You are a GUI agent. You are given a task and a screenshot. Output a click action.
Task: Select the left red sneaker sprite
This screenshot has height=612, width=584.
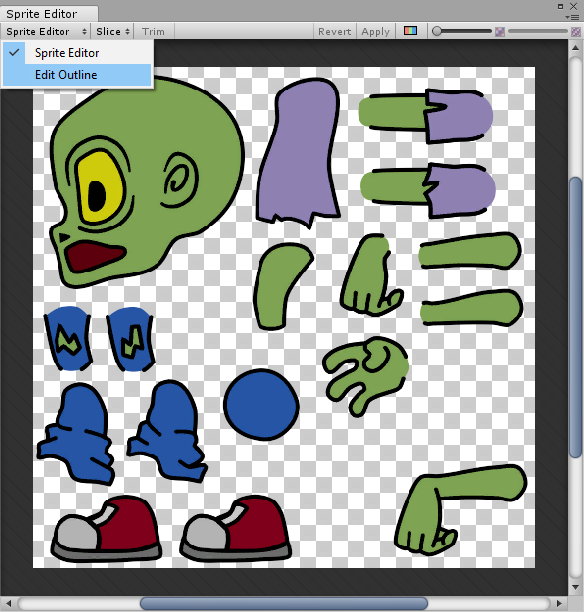[106, 528]
